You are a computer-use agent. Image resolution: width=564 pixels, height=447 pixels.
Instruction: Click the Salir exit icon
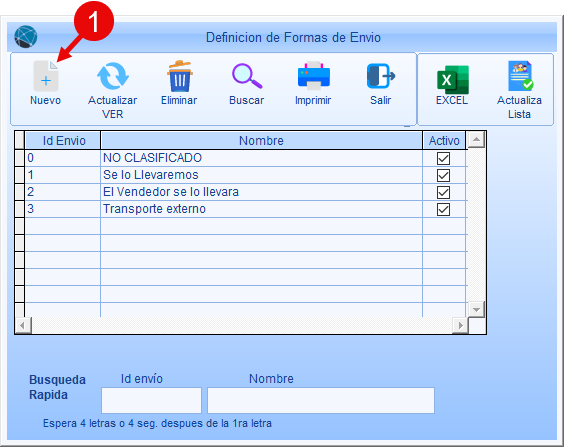coord(381,76)
